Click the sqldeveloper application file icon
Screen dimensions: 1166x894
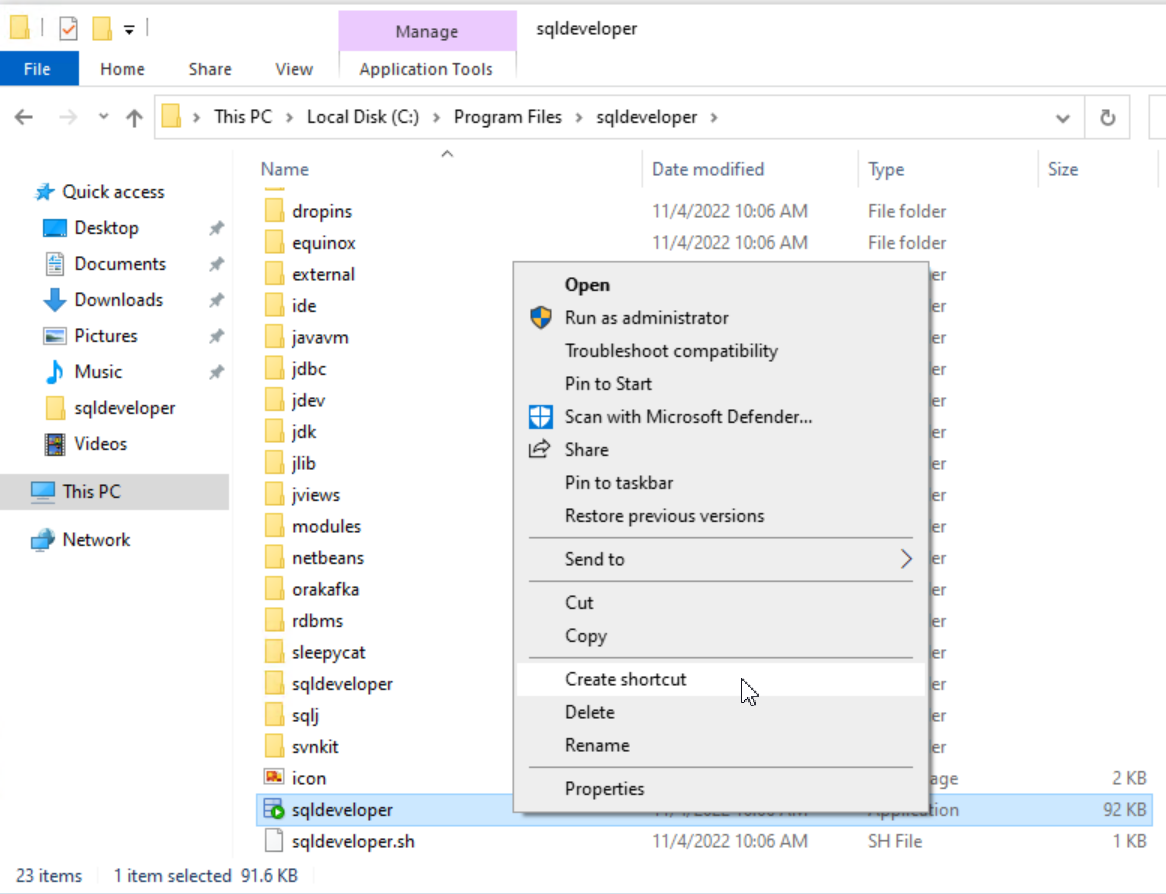click(274, 809)
